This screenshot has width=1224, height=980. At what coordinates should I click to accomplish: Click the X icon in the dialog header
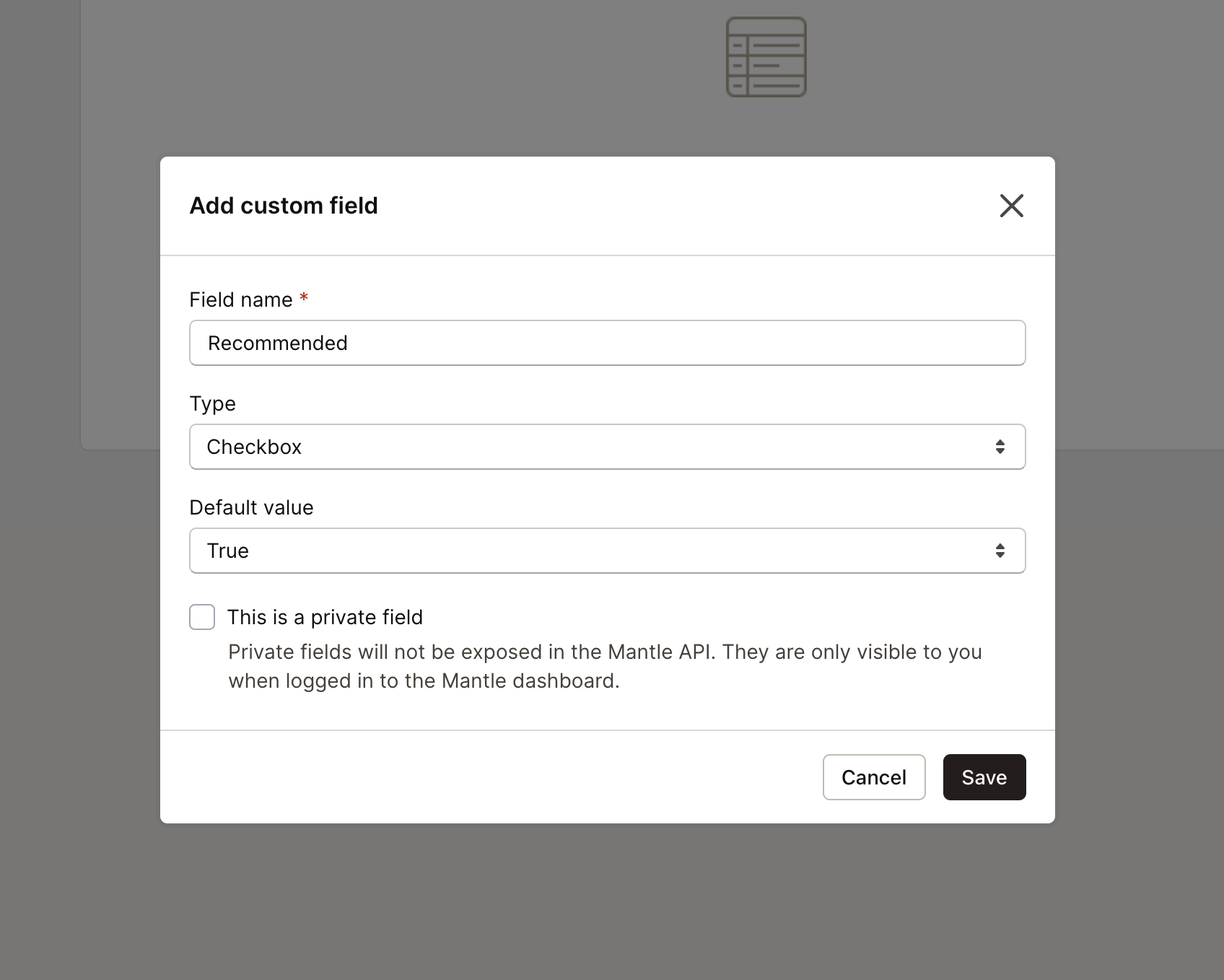[x=1011, y=206]
